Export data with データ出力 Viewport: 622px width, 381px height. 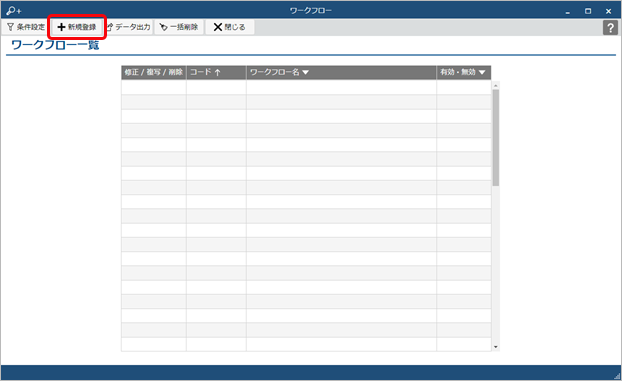[x=129, y=27]
